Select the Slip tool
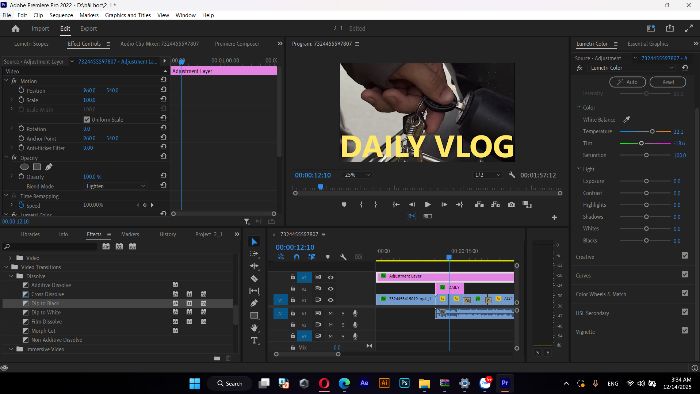 coord(254,291)
